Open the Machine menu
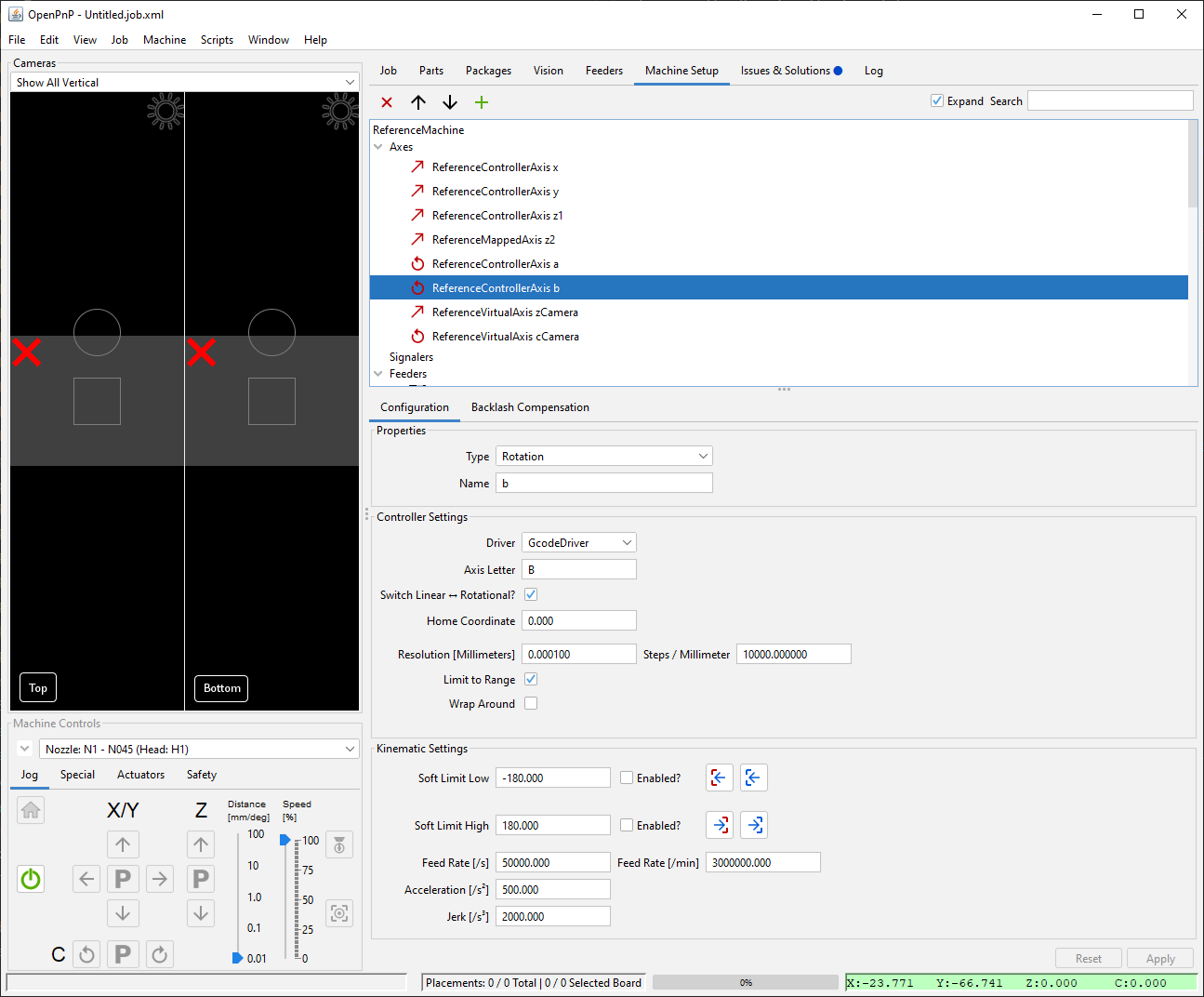Viewport: 1204px width, 997px height. coord(165,40)
